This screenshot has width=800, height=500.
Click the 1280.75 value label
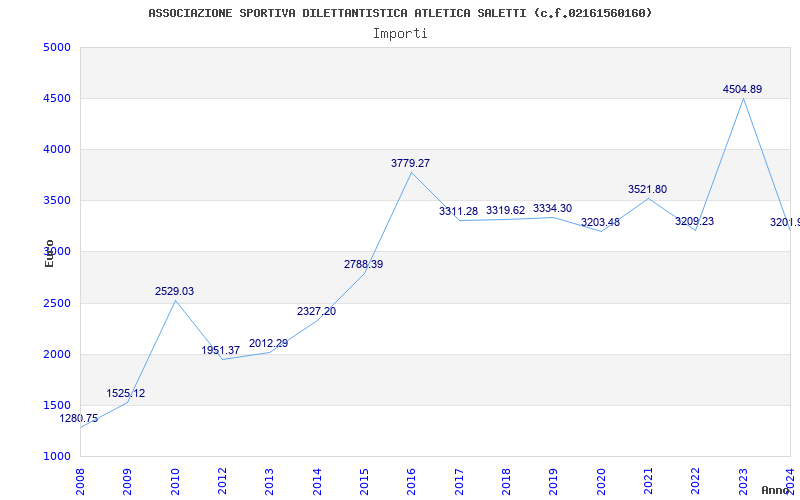point(79,419)
